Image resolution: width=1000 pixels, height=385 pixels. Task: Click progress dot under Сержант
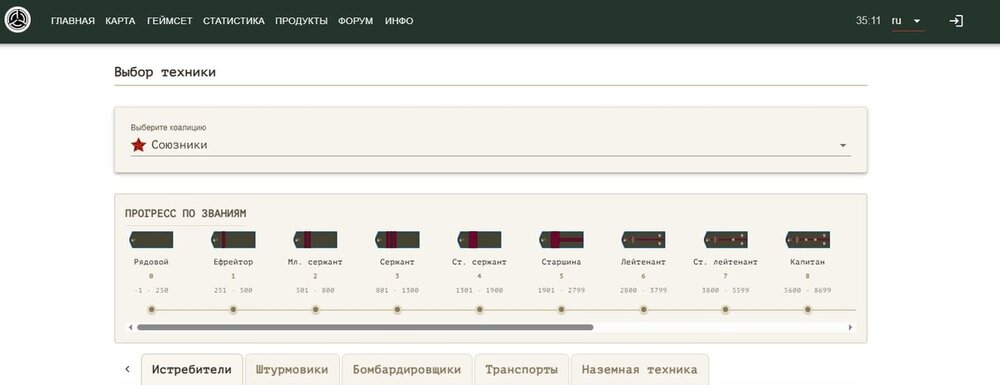397,310
